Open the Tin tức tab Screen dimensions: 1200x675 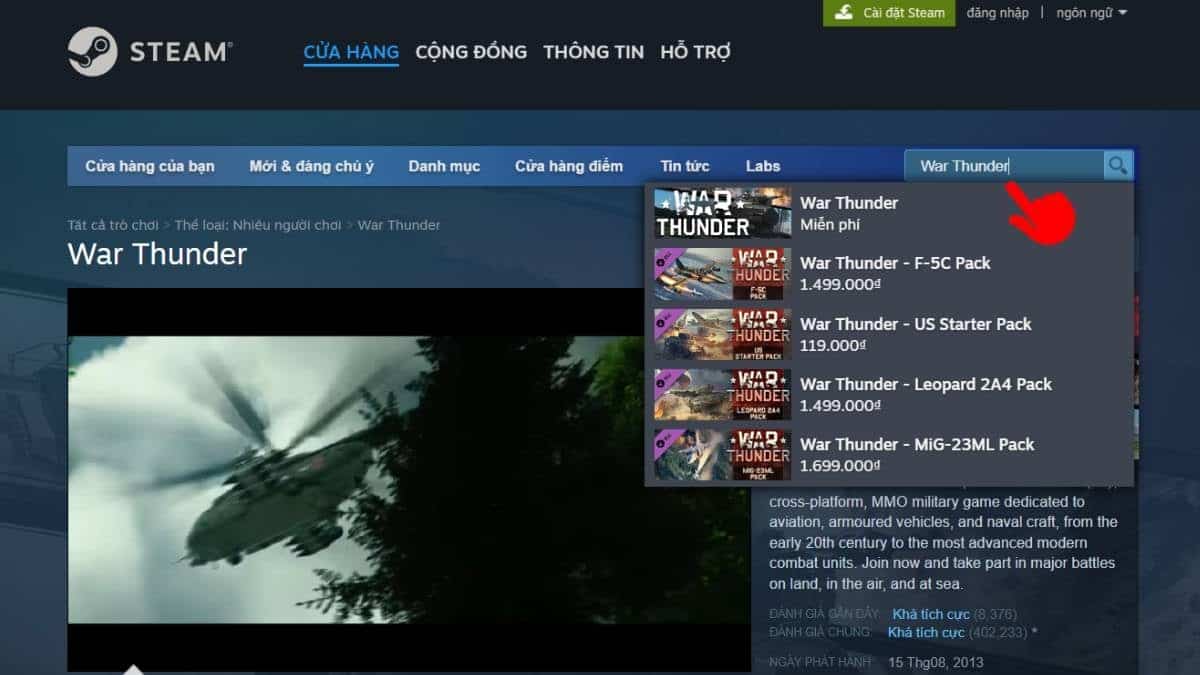tap(685, 166)
